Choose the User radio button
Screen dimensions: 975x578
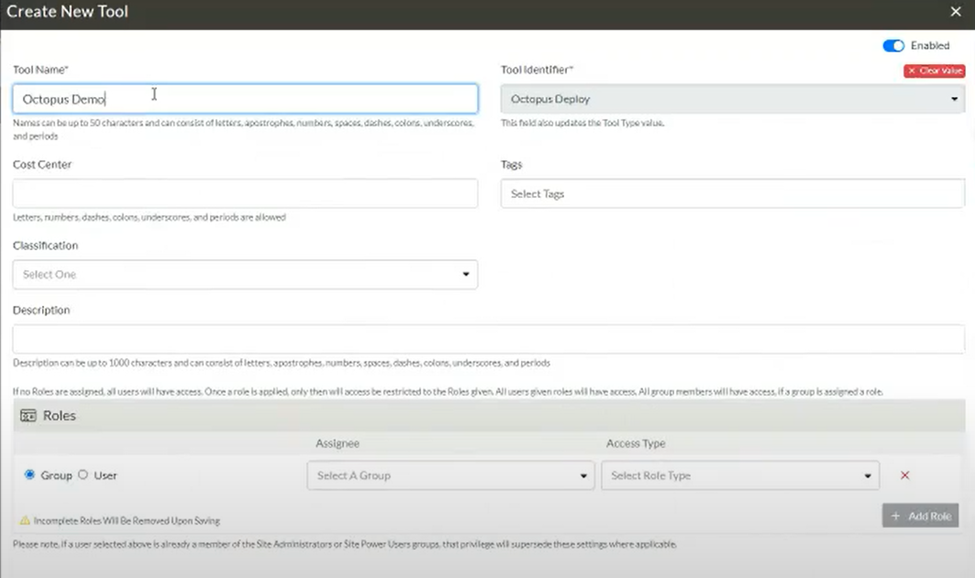point(83,475)
